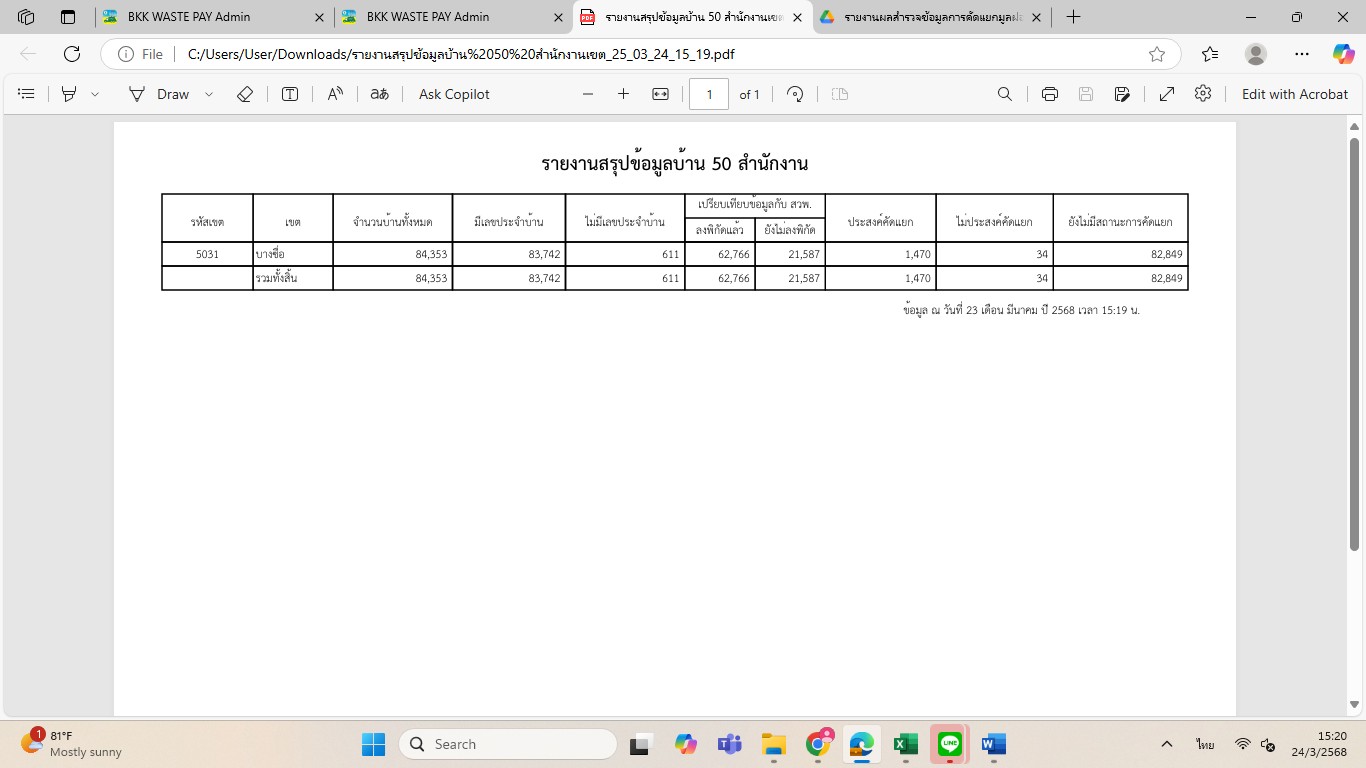The image size is (1366, 768).
Task: Click Edit with Acrobat button
Action: (1294, 94)
